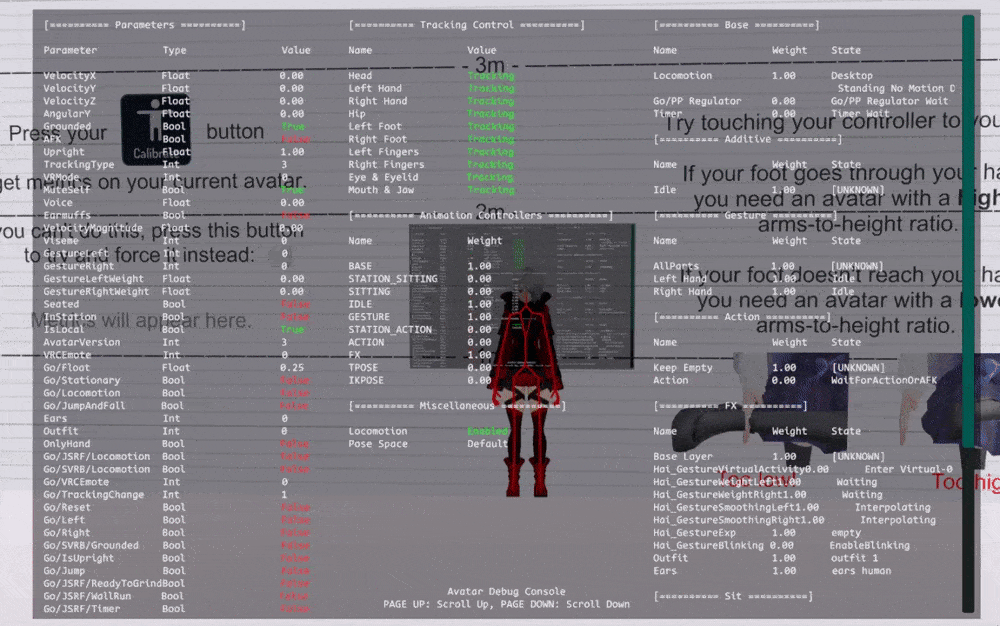Screen dimensions: 1000x626
Task: Expand the Sit section
Action: tap(734, 595)
